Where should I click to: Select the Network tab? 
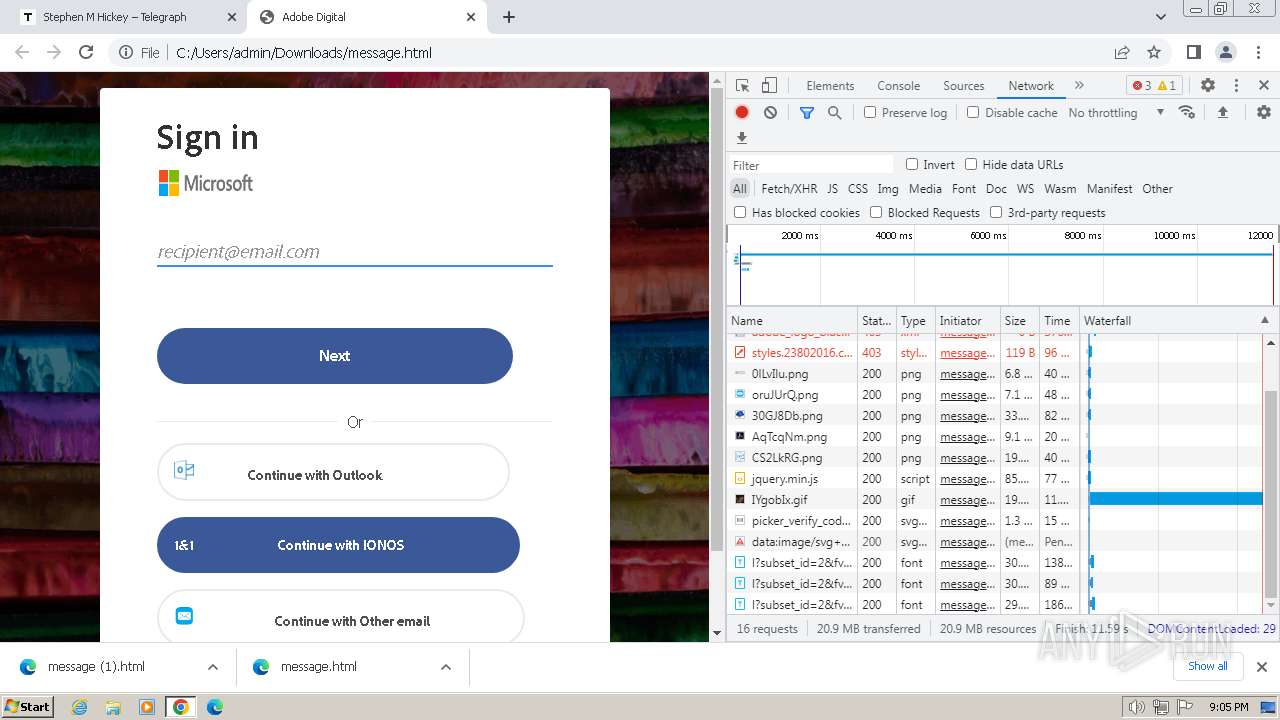tap(1031, 86)
